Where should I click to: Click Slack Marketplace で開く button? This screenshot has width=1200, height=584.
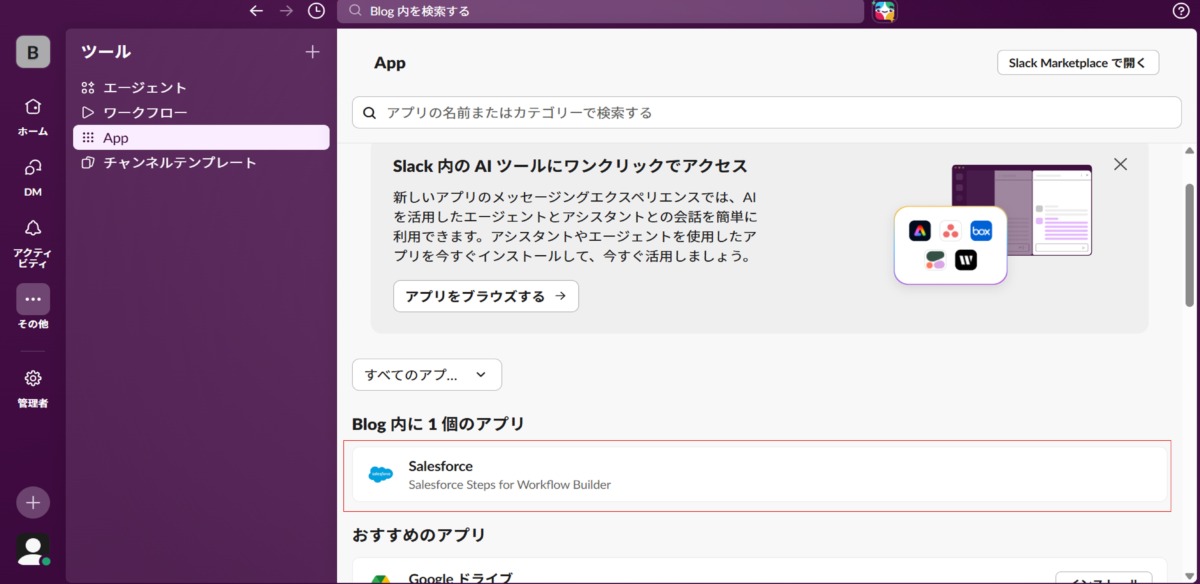(1078, 63)
